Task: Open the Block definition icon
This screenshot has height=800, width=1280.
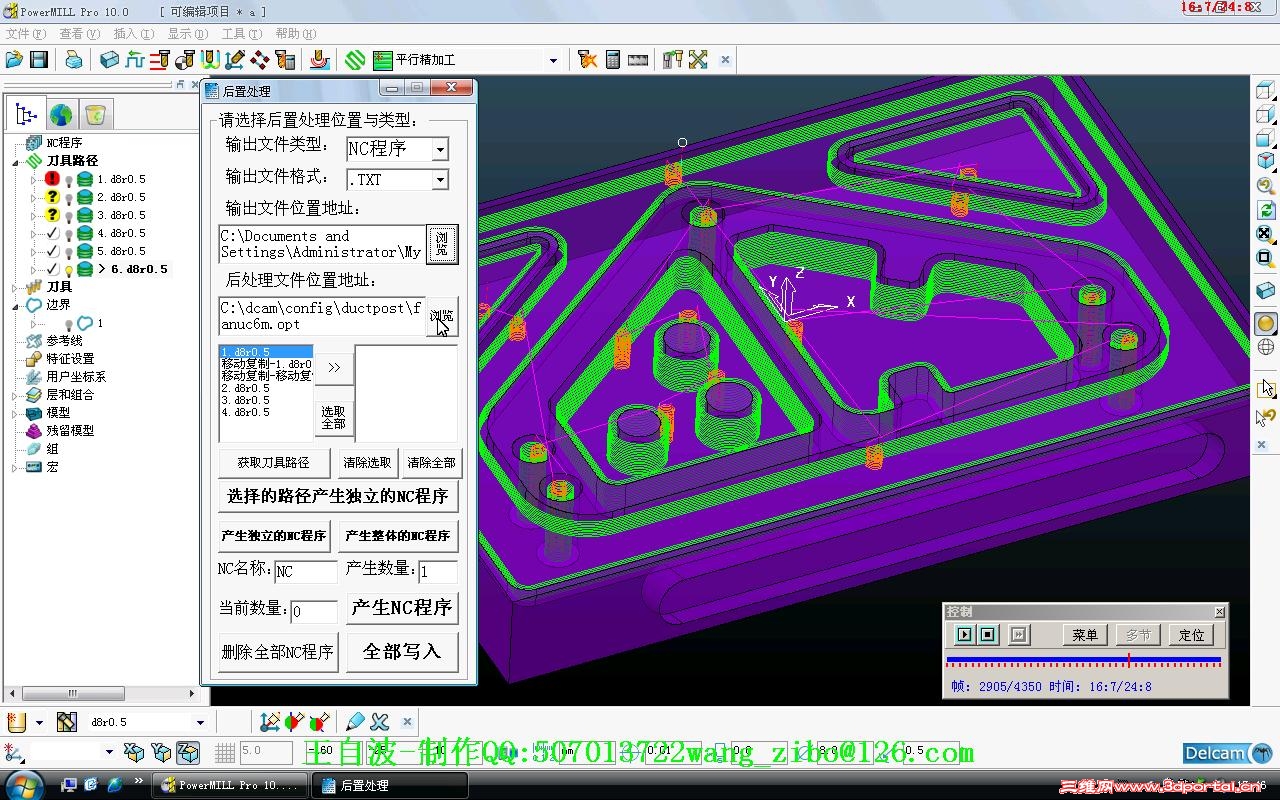Action: [x=109, y=60]
